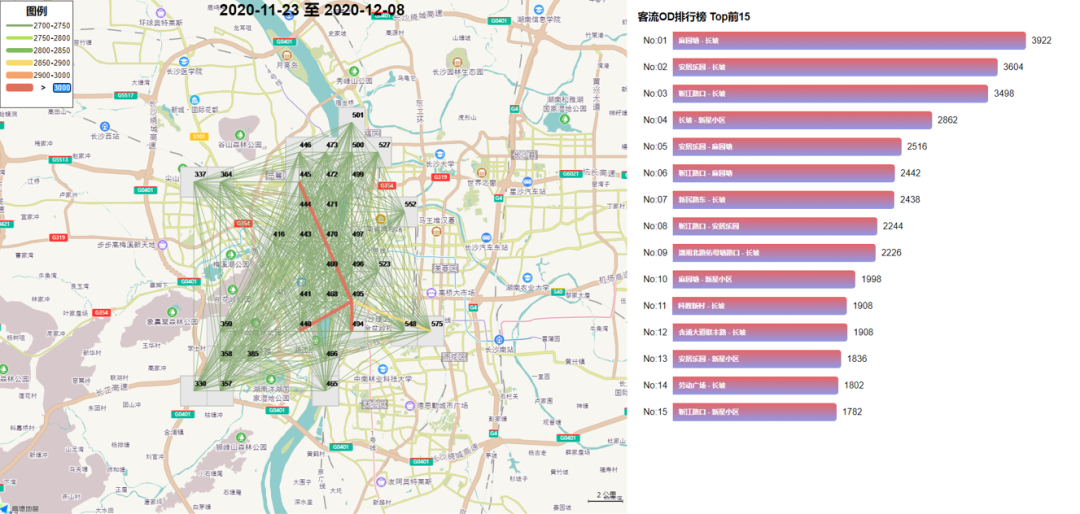Viewport: 1080px width, 514px height.
Task: Select the No:04 长坡 - 新星小区 bar
Action: [x=802, y=120]
